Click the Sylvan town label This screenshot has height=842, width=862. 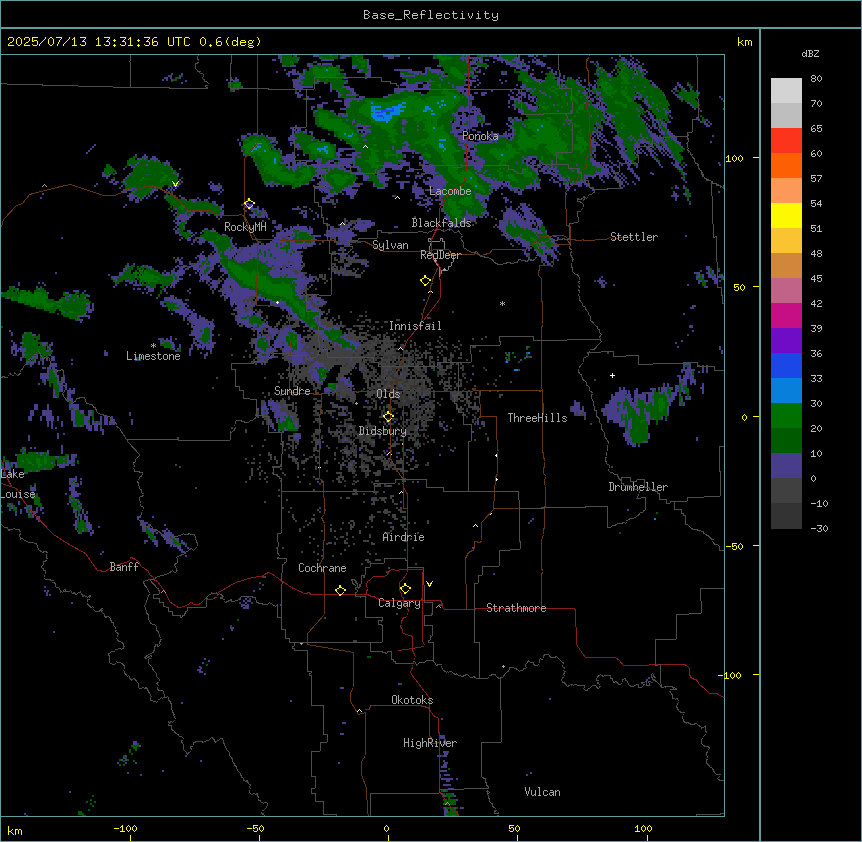pyautogui.click(x=390, y=245)
